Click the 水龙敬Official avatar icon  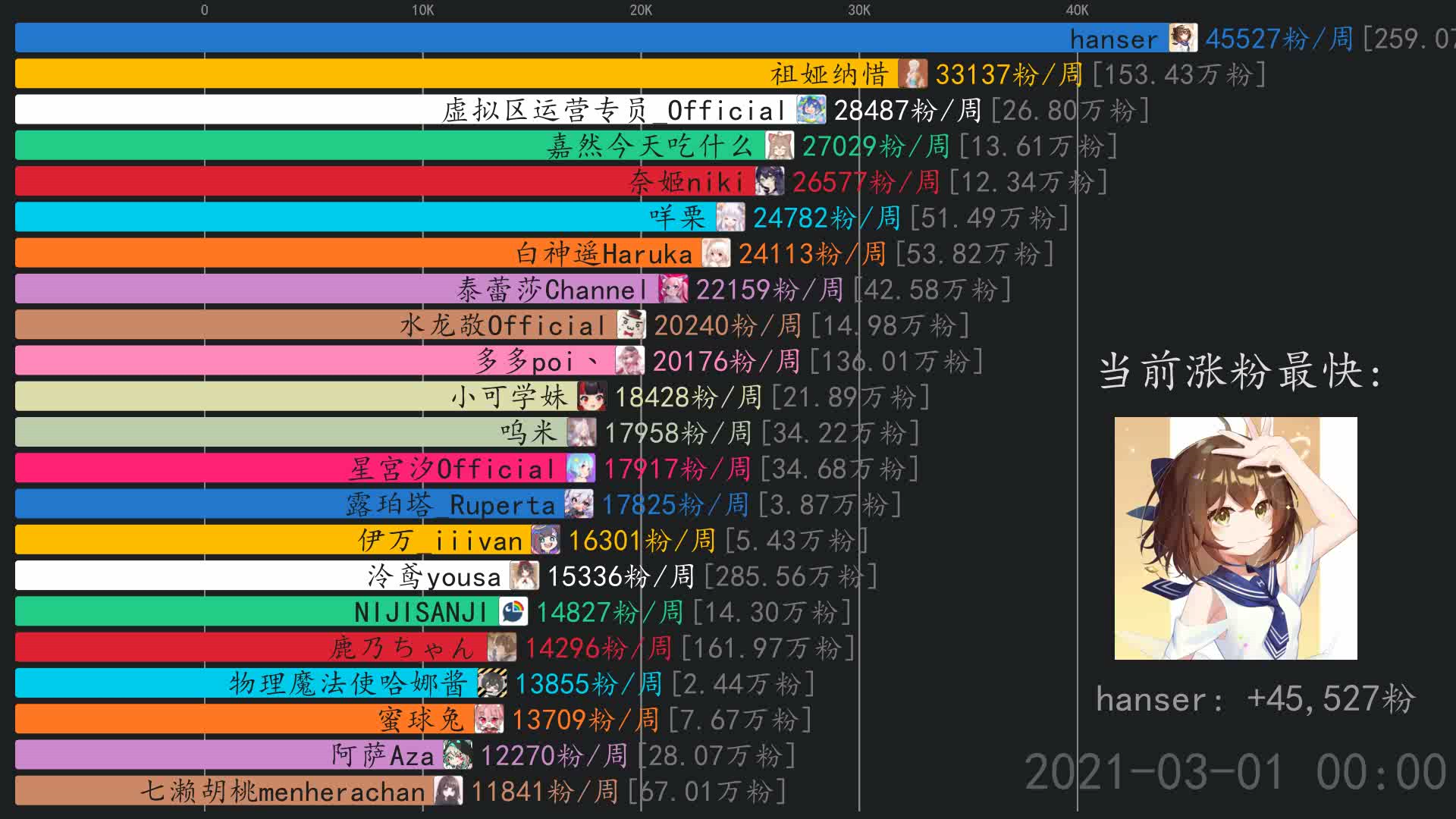pyautogui.click(x=632, y=325)
